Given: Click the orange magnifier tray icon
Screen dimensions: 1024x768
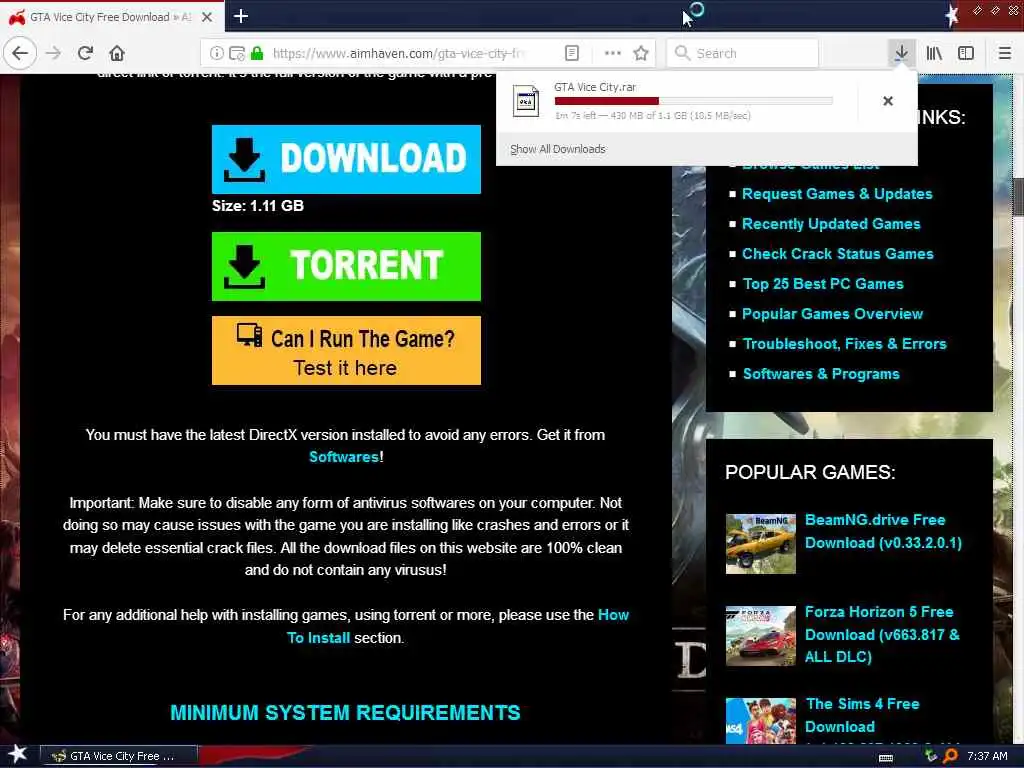Looking at the screenshot, I should coord(950,756).
